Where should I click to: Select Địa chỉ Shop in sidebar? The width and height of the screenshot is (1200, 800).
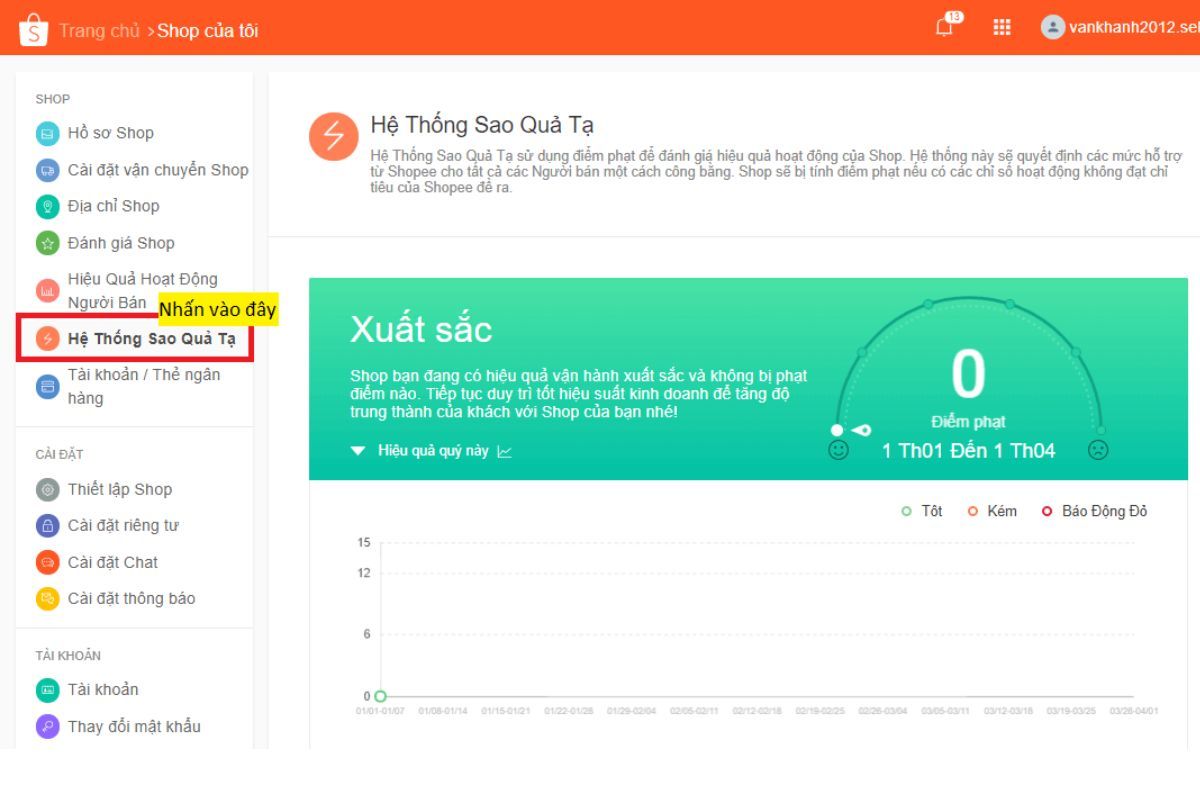pyautogui.click(x=114, y=206)
